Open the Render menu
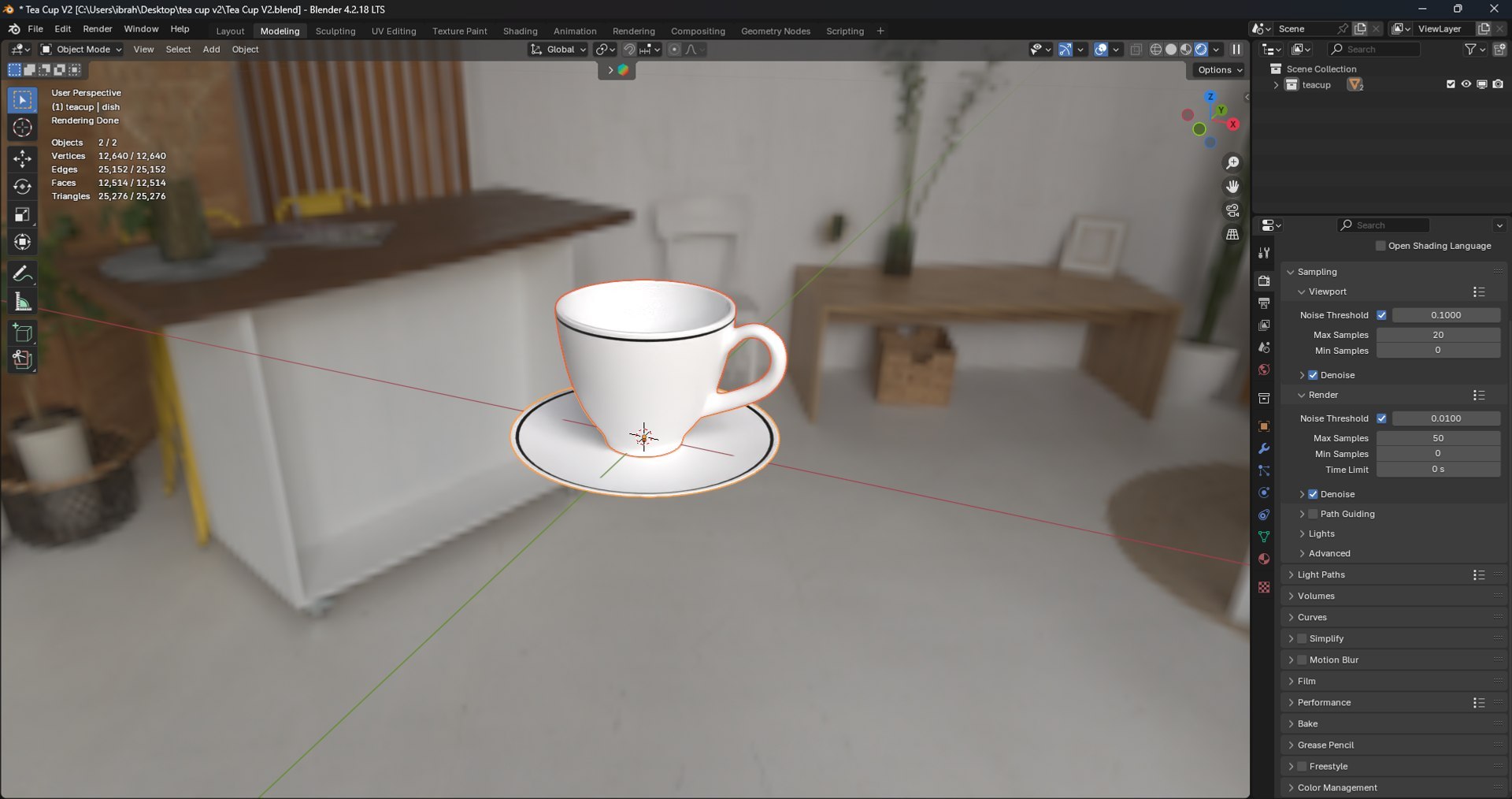1512x799 pixels. click(98, 29)
